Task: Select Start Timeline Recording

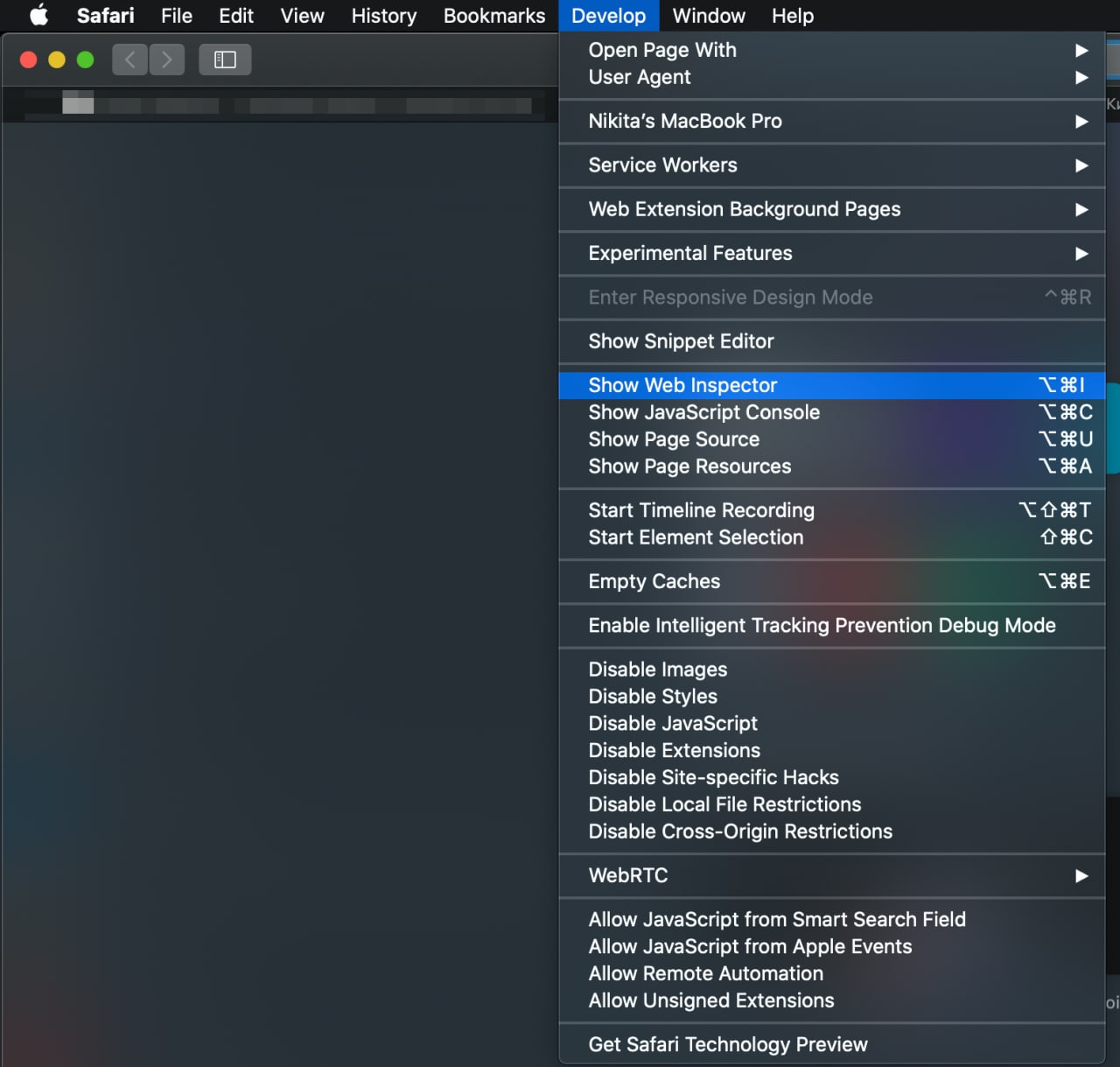Action: coord(832,510)
